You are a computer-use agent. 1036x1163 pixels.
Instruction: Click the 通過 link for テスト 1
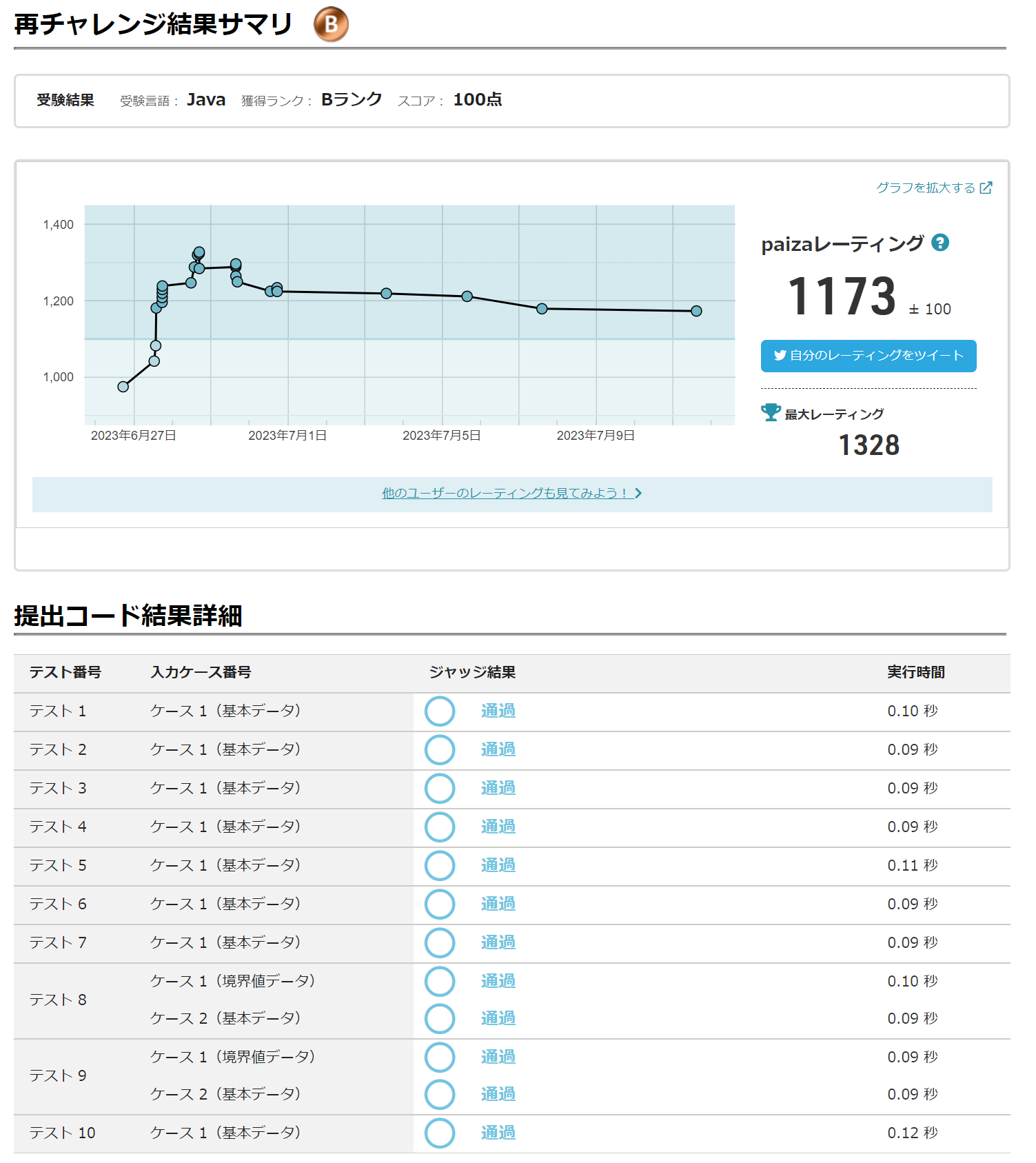click(498, 711)
